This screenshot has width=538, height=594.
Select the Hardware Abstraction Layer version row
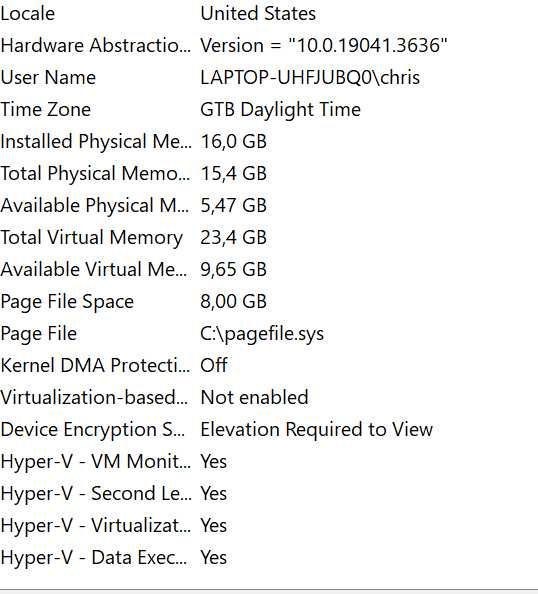coord(269,45)
